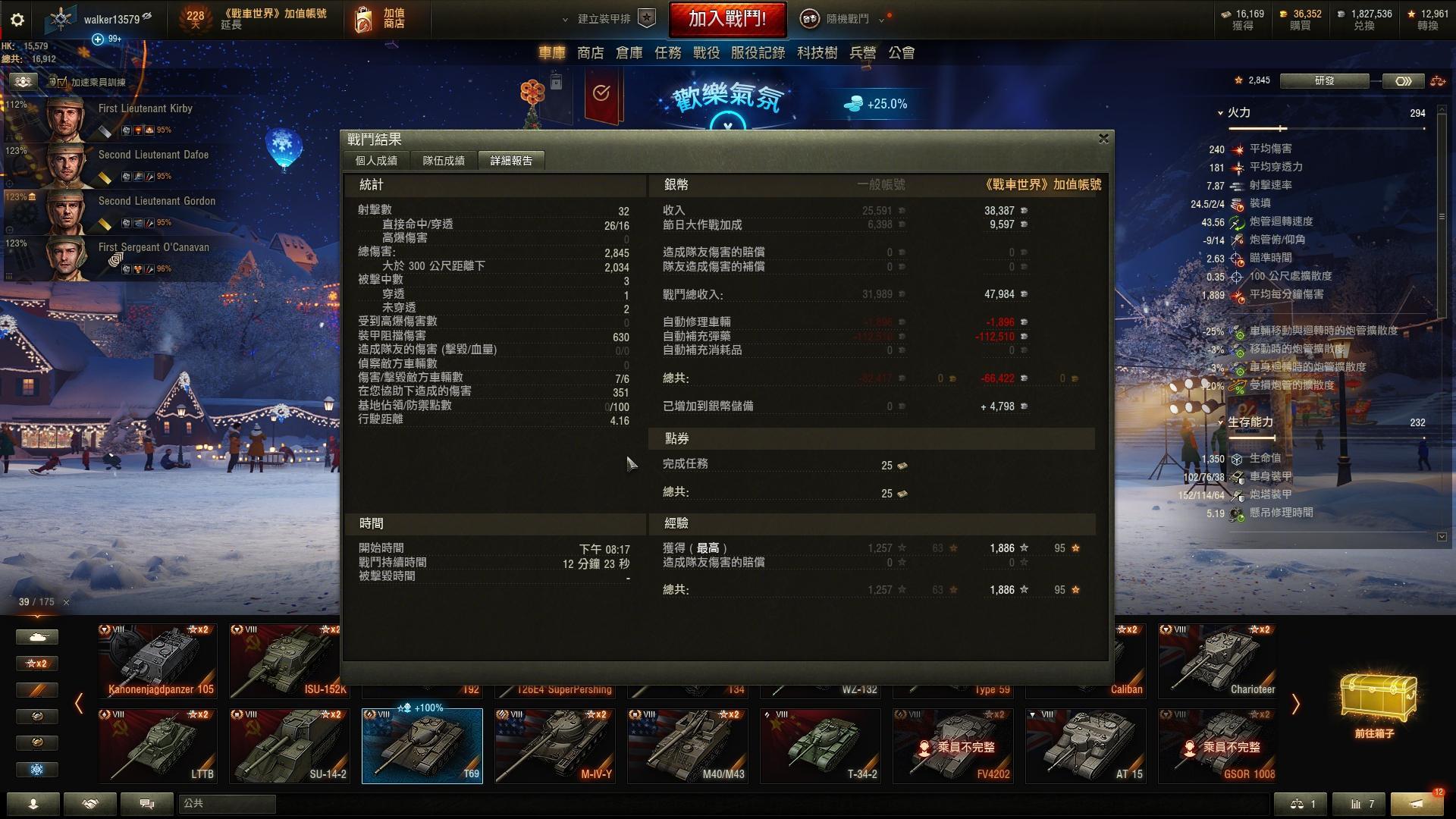Screen dimensions: 1456x819
Task: Collapse the 生存能力 survivability section
Action: 1220,422
